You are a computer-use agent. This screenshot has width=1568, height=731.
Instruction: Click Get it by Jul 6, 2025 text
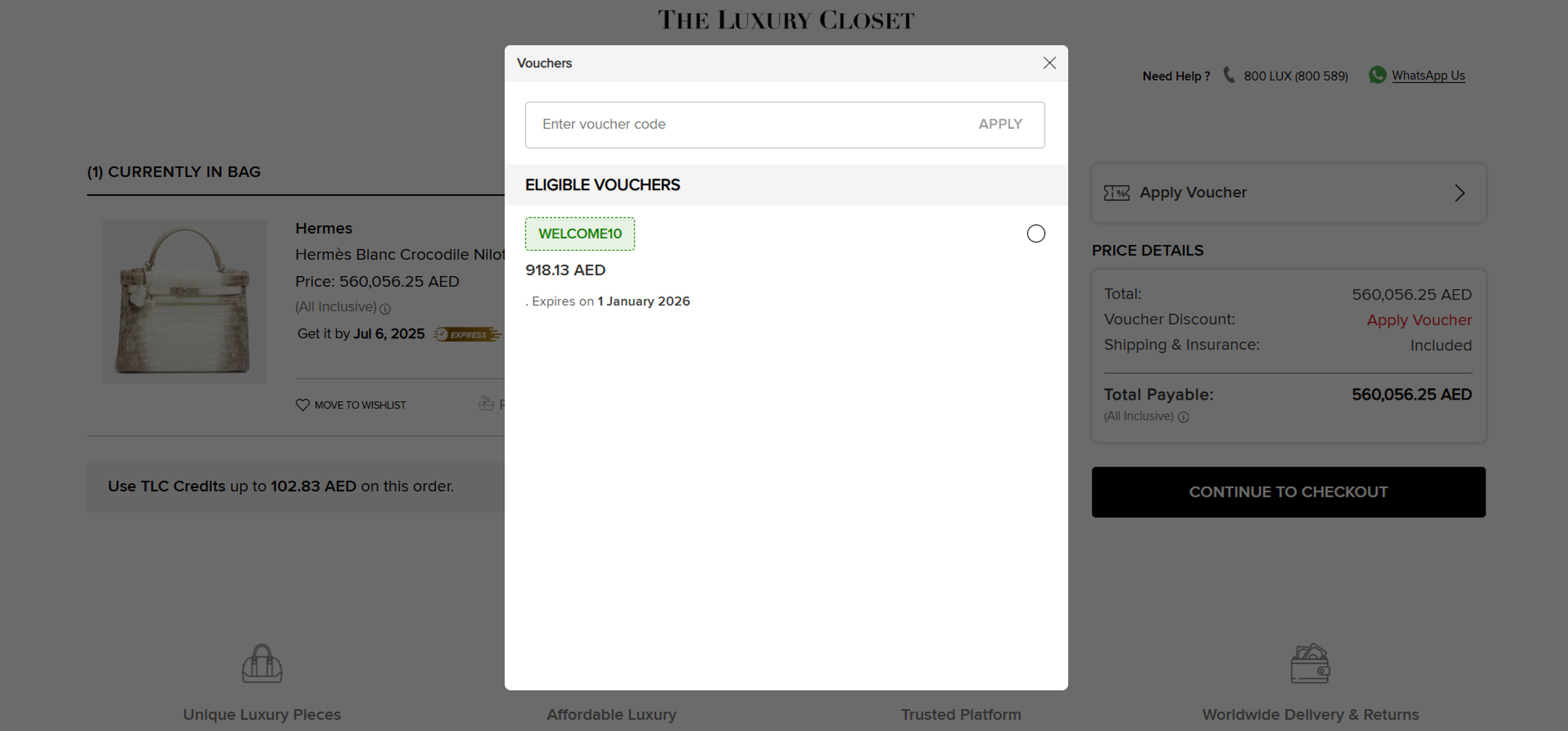coord(360,334)
